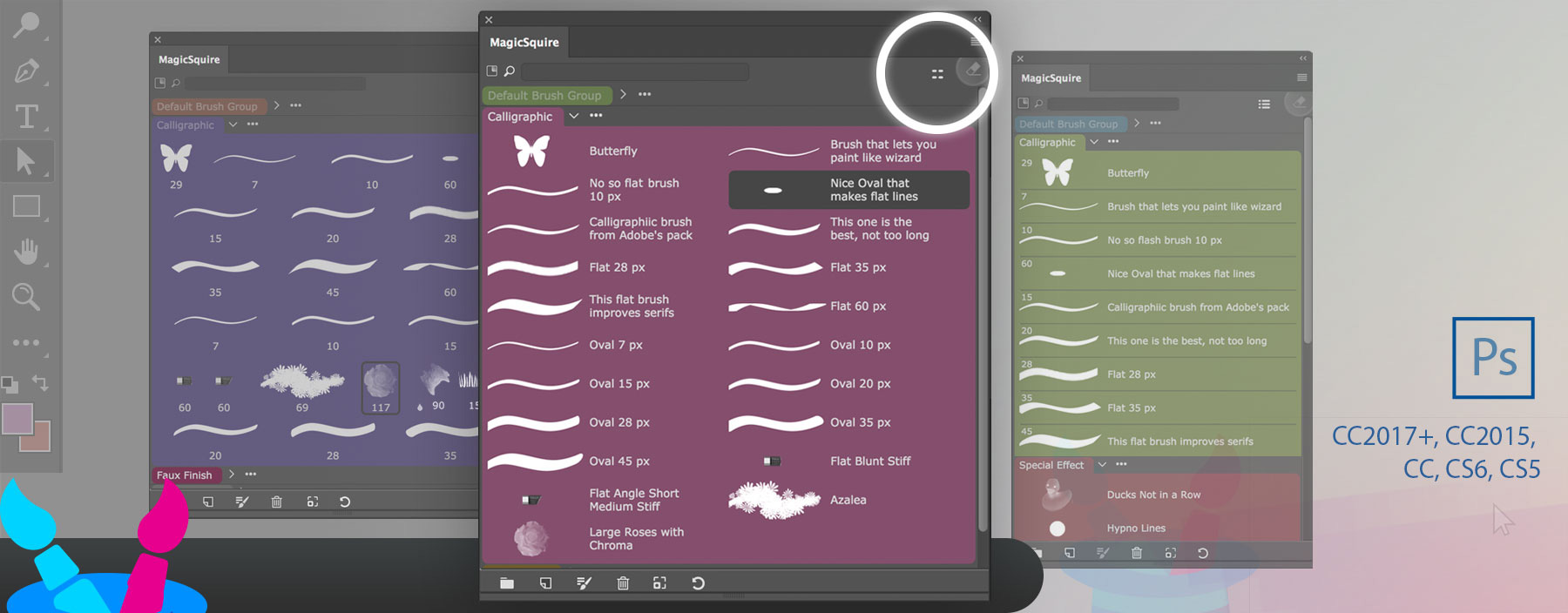Open the center MagicSquire panel flyout menu
The width and height of the screenshot is (1568, 613).
pyautogui.click(x=975, y=42)
